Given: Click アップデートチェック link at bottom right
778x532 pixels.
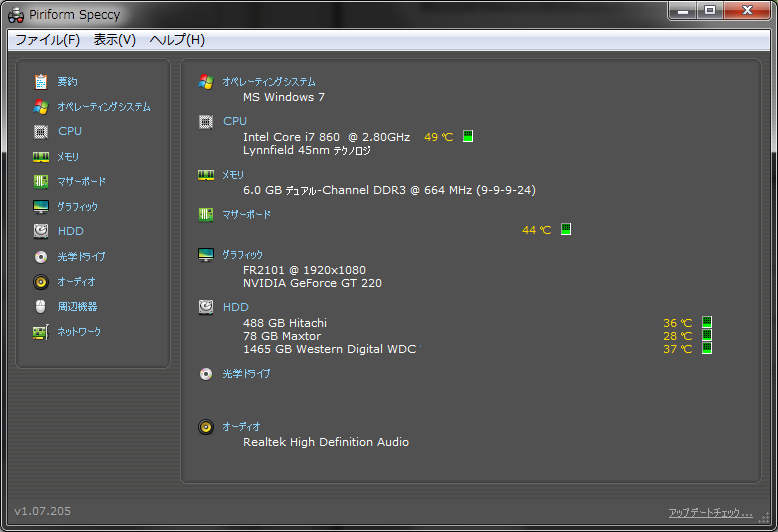Looking at the screenshot, I should point(710,513).
